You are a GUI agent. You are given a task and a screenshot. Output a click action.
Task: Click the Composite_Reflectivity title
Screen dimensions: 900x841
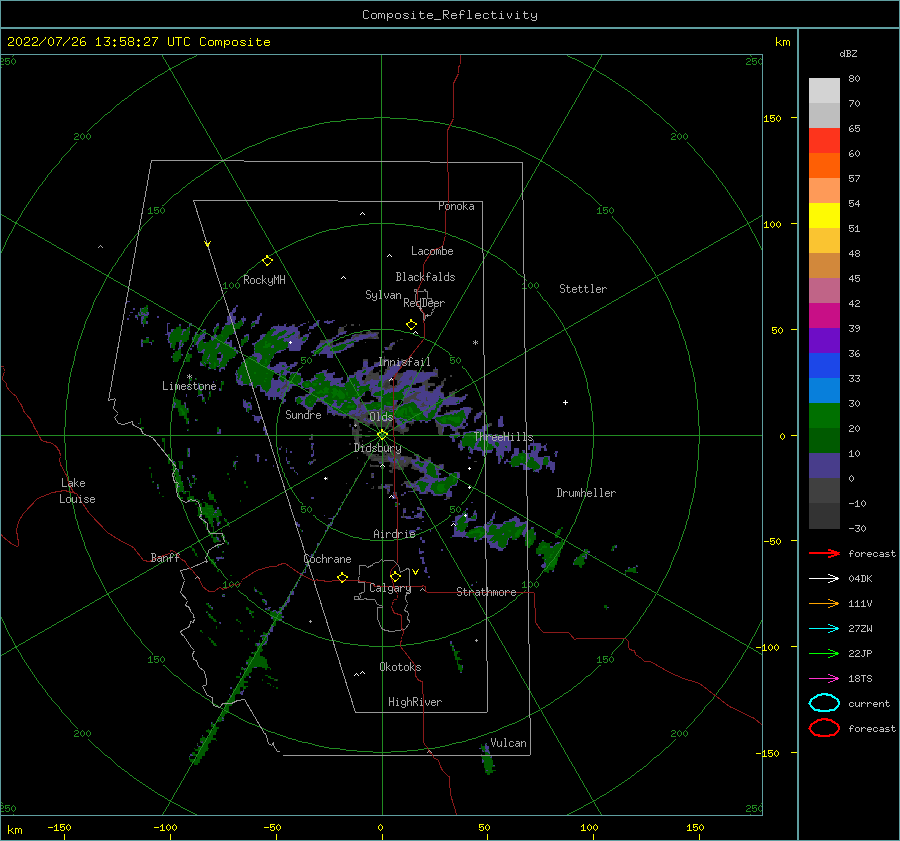[450, 15]
